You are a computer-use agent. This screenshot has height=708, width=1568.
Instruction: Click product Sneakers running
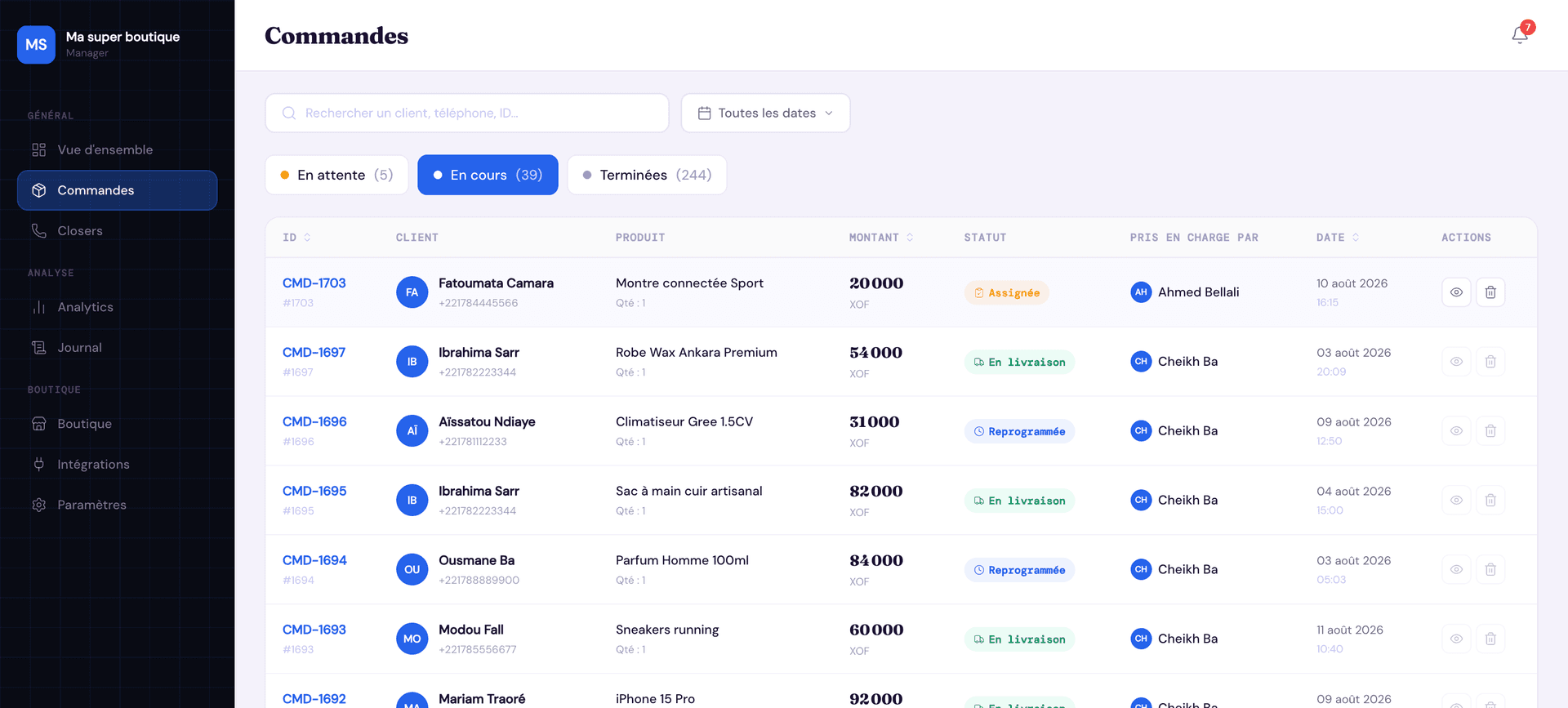click(x=667, y=630)
